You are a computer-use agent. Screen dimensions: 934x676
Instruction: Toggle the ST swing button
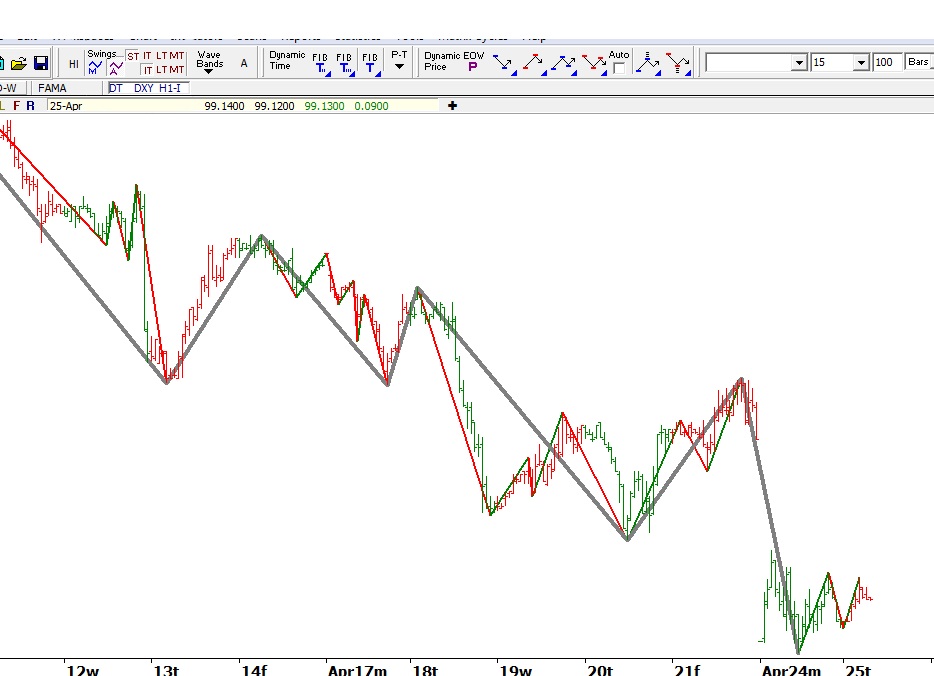(133, 56)
